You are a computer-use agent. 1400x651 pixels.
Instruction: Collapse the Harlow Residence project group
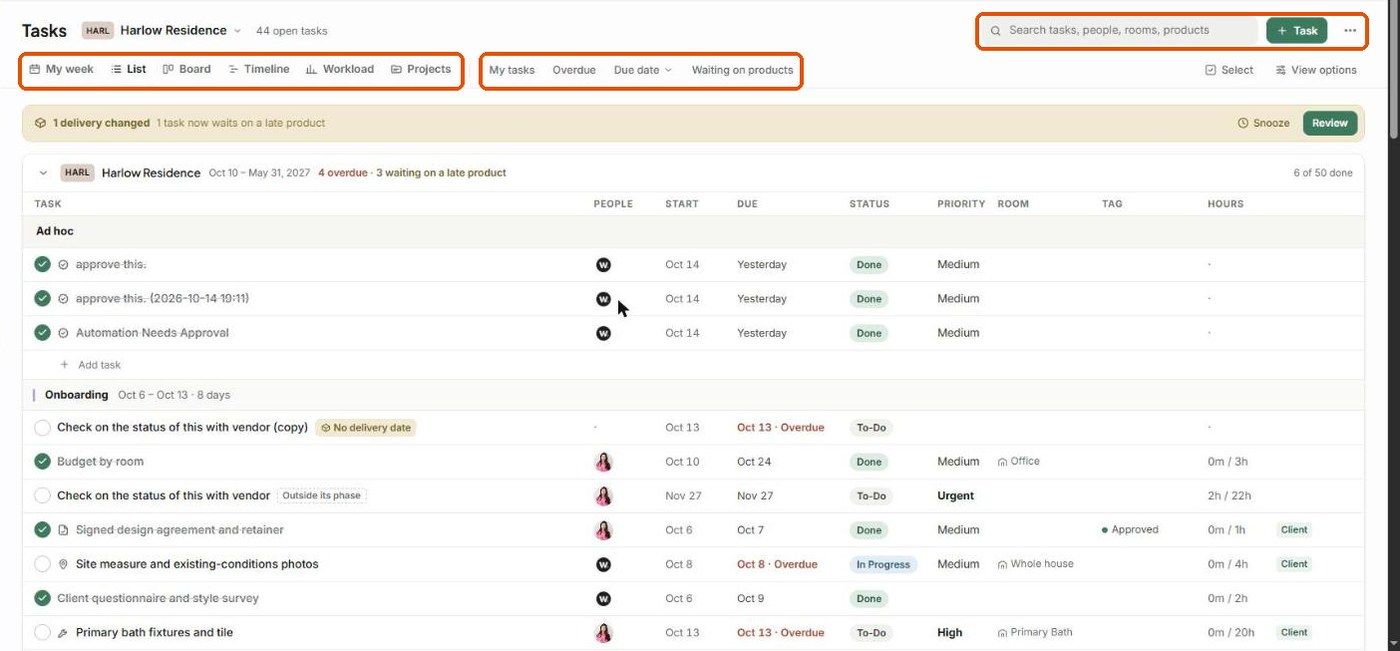(43, 173)
